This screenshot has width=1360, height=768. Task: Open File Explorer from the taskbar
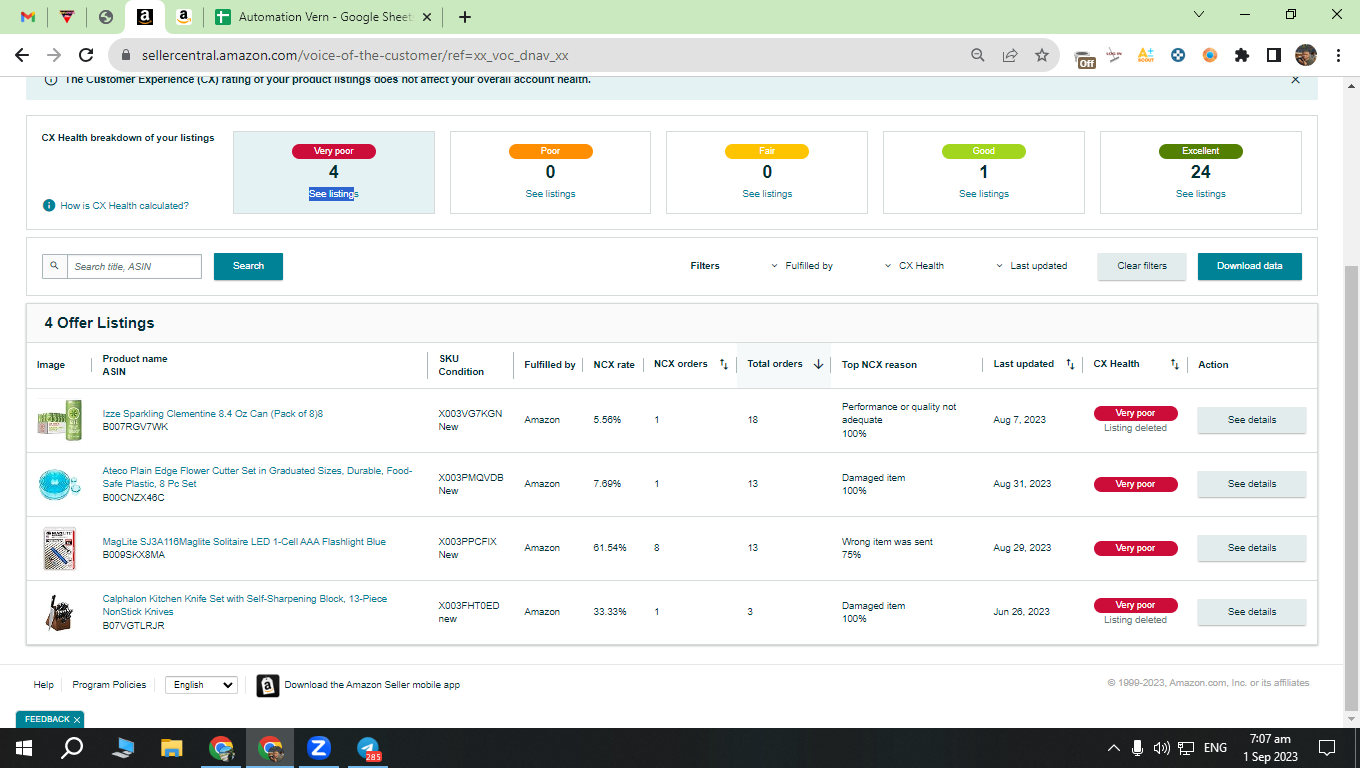pyautogui.click(x=172, y=748)
